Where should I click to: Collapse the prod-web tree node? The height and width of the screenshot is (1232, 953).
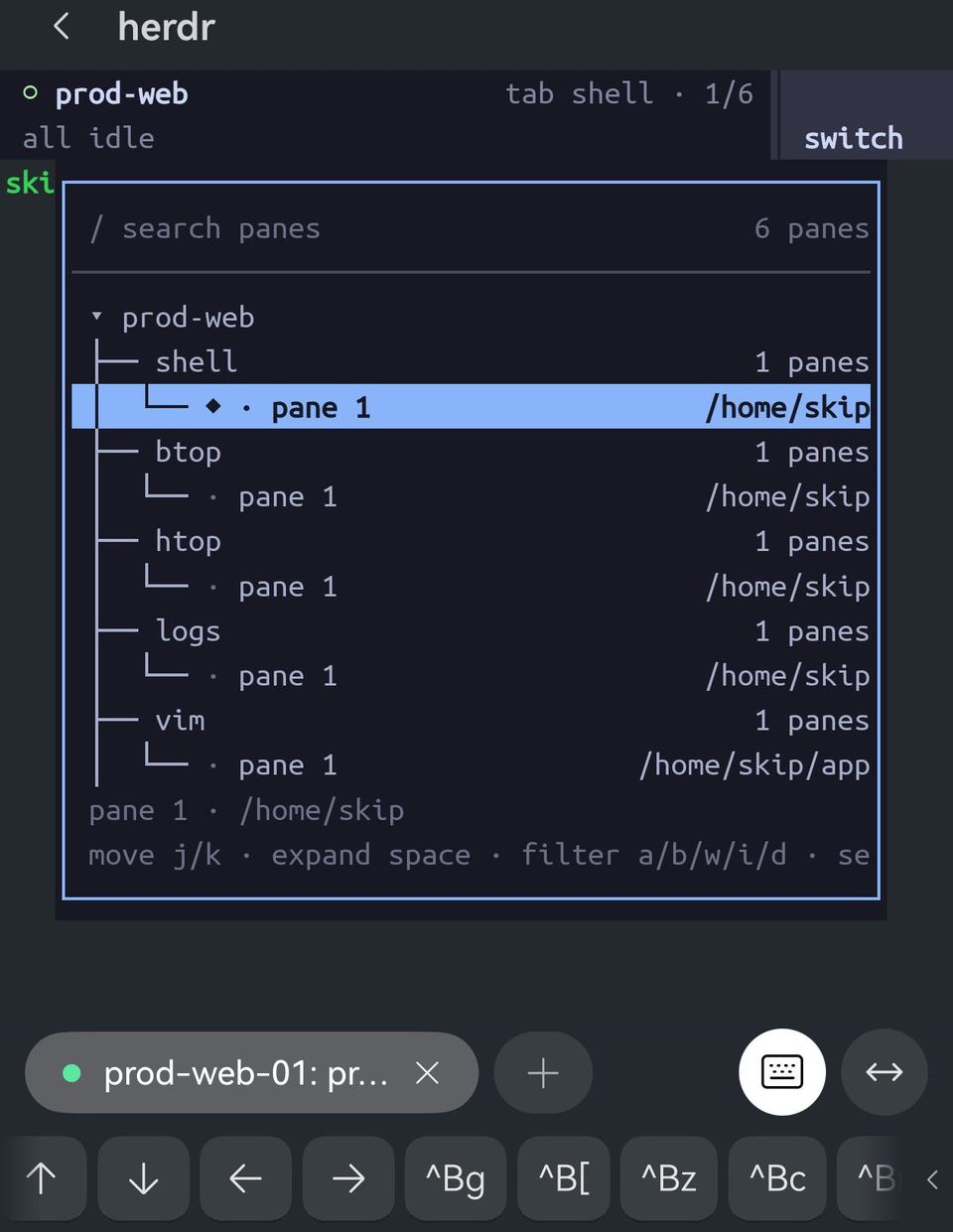(96, 317)
